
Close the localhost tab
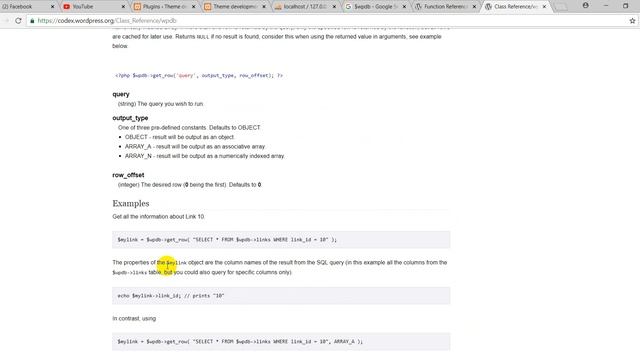coord(334,7)
